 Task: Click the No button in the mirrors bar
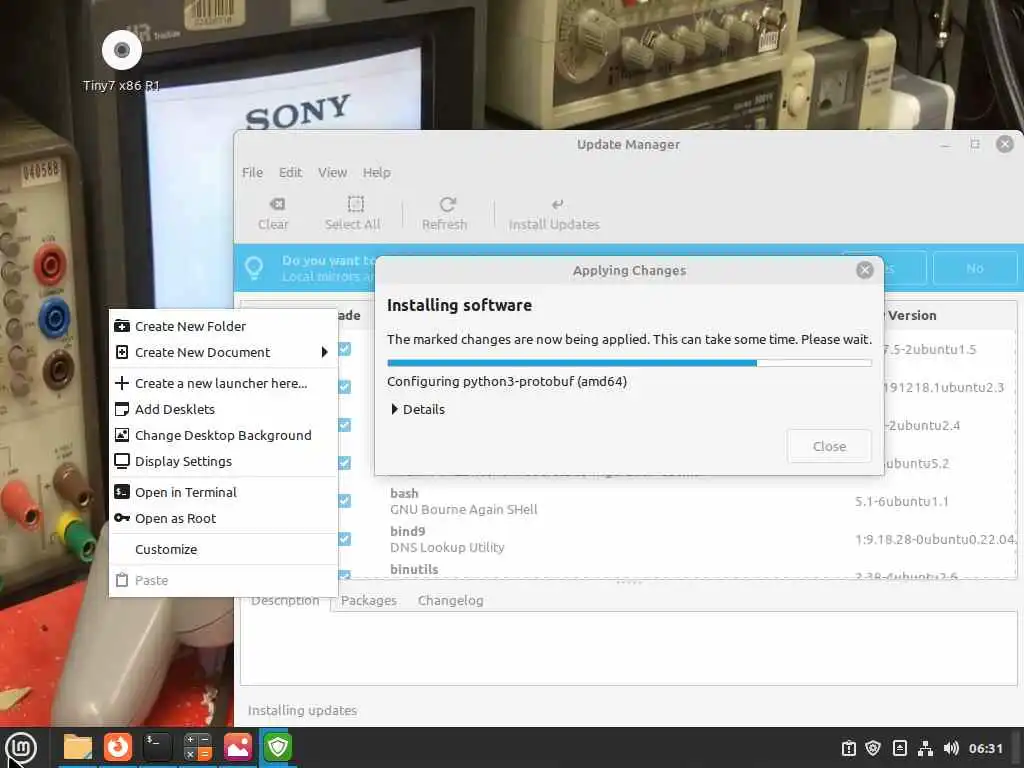[x=974, y=268]
